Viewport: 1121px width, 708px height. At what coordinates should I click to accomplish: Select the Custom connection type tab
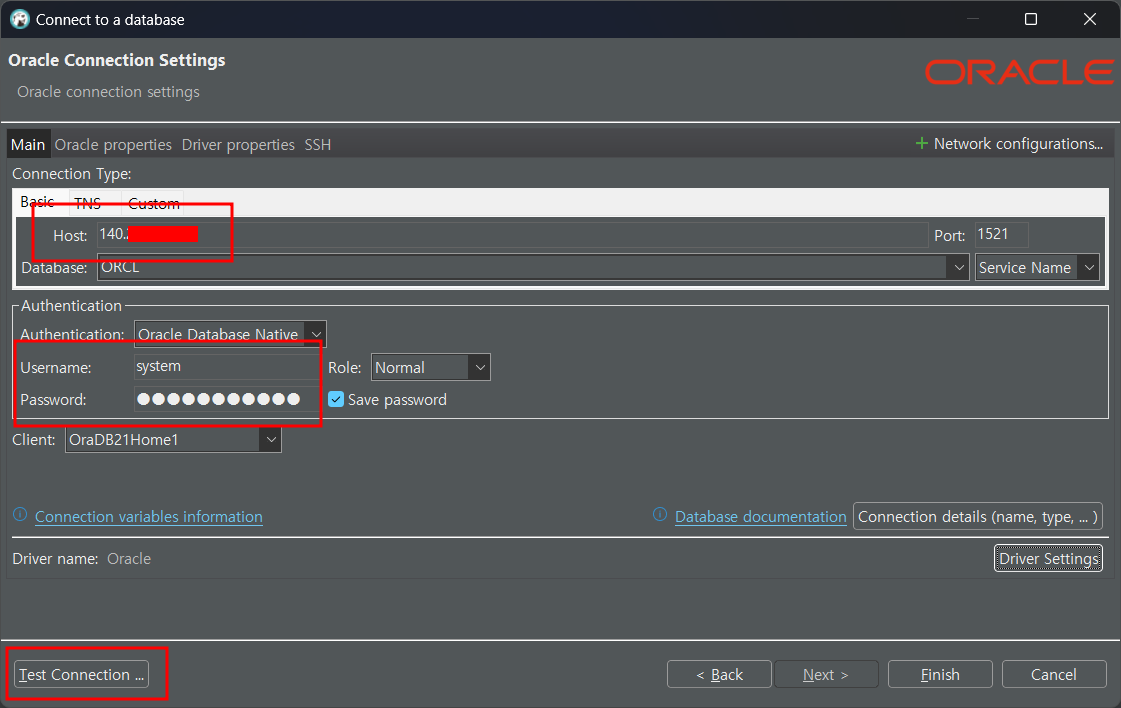tap(153, 203)
